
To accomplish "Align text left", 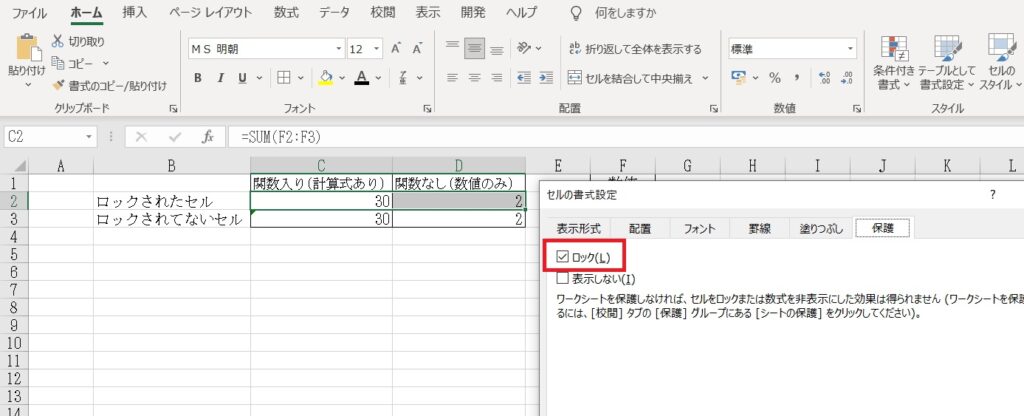I will (x=452, y=78).
